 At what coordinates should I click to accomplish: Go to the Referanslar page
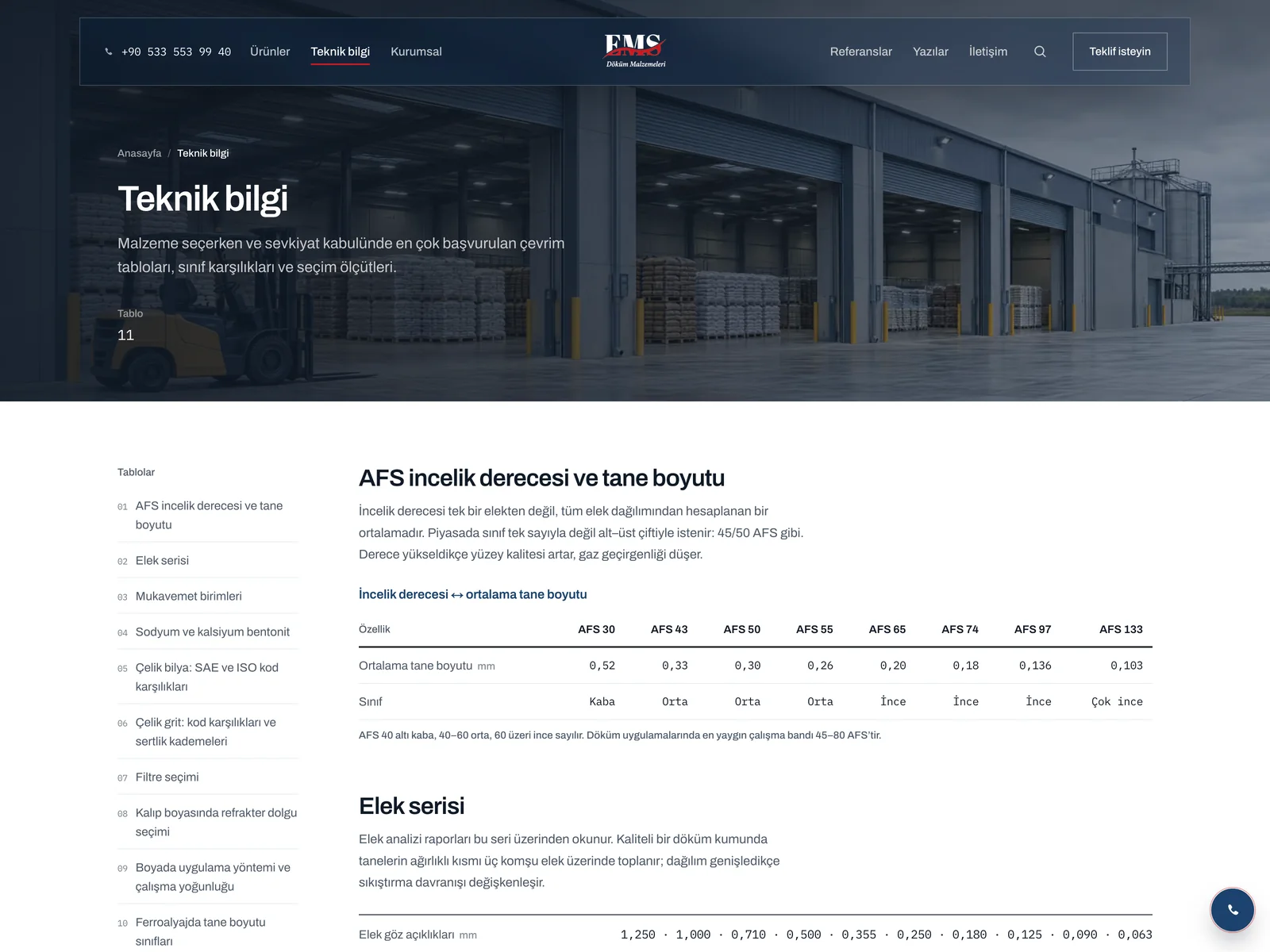(x=860, y=52)
